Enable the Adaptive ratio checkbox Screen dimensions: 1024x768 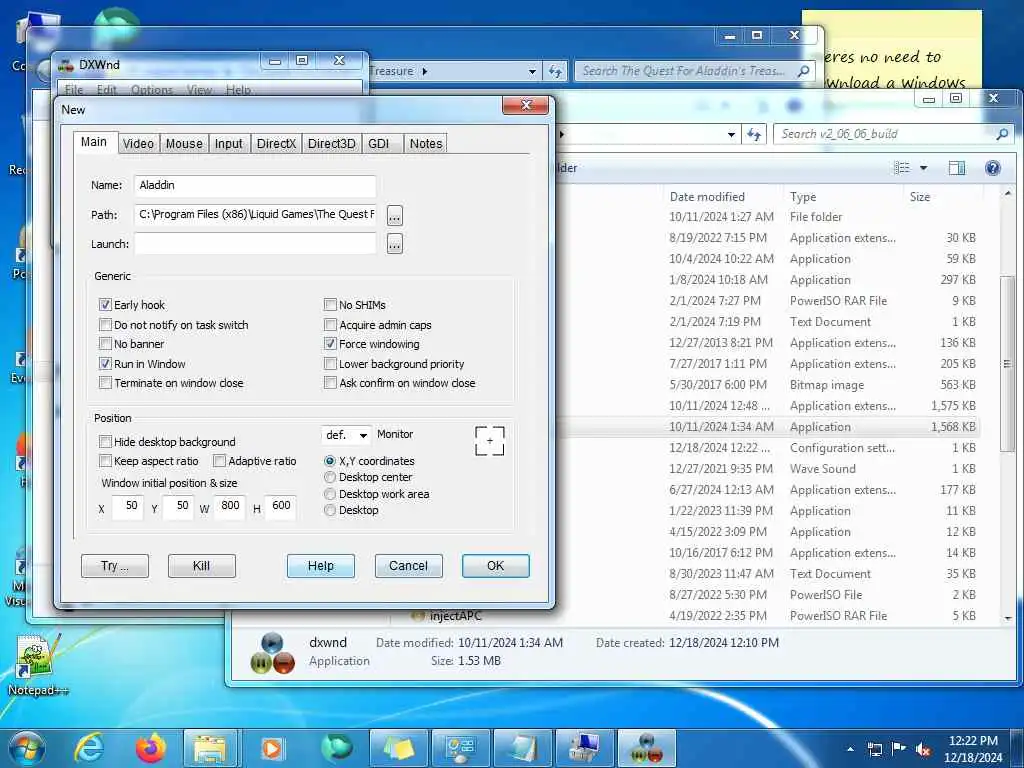[219, 461]
